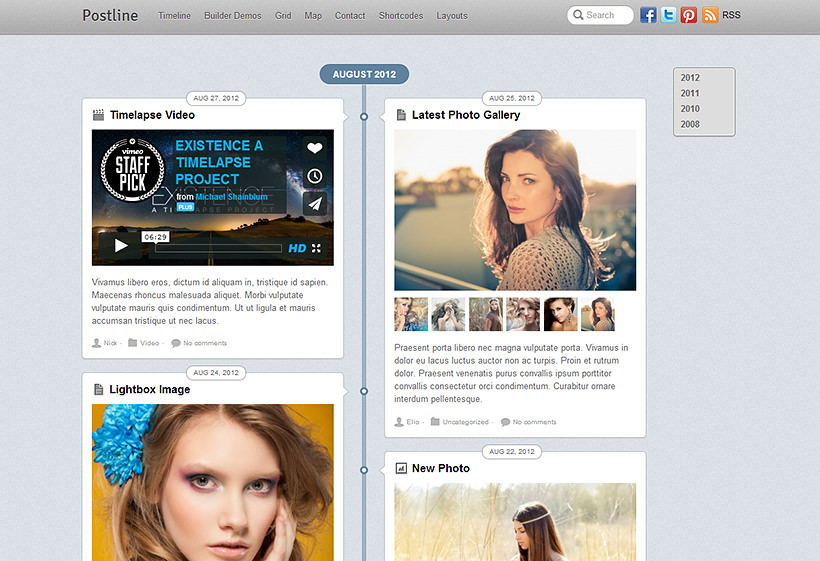Viewport: 820px width, 561px height.
Task: Play the Timelapse video
Action: click(x=121, y=246)
